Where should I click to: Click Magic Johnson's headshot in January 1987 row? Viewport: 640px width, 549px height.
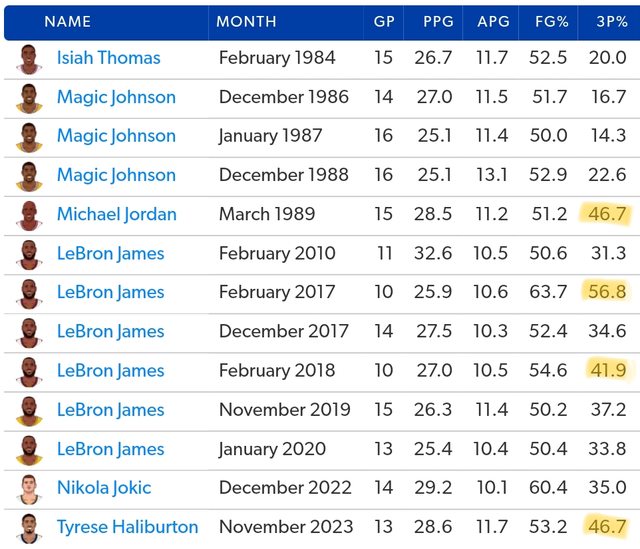pos(29,136)
